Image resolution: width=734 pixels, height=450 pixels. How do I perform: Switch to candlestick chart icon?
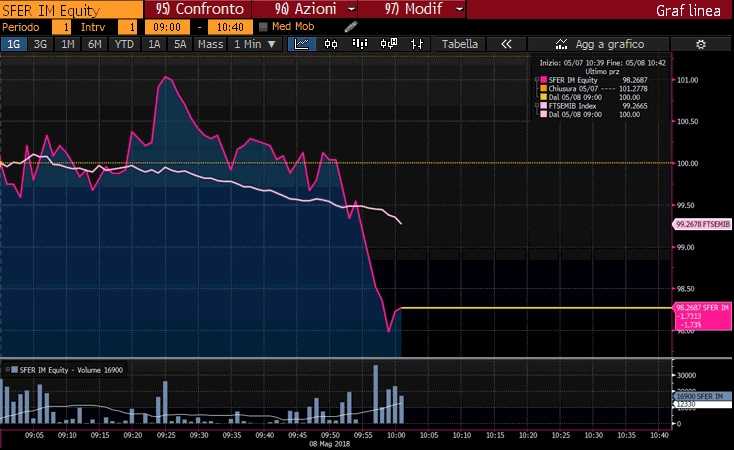[x=331, y=44]
